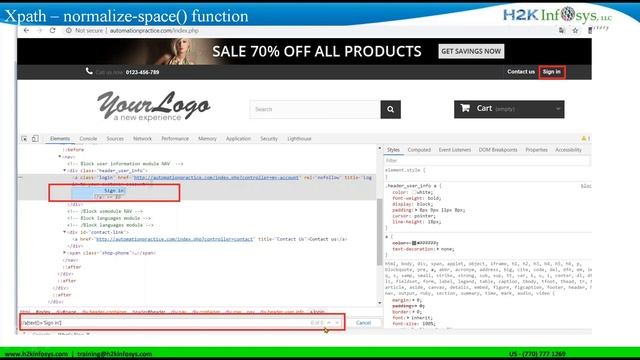The height and width of the screenshot is (360, 640).
Task: Open the Security tab
Action: click(x=269, y=139)
